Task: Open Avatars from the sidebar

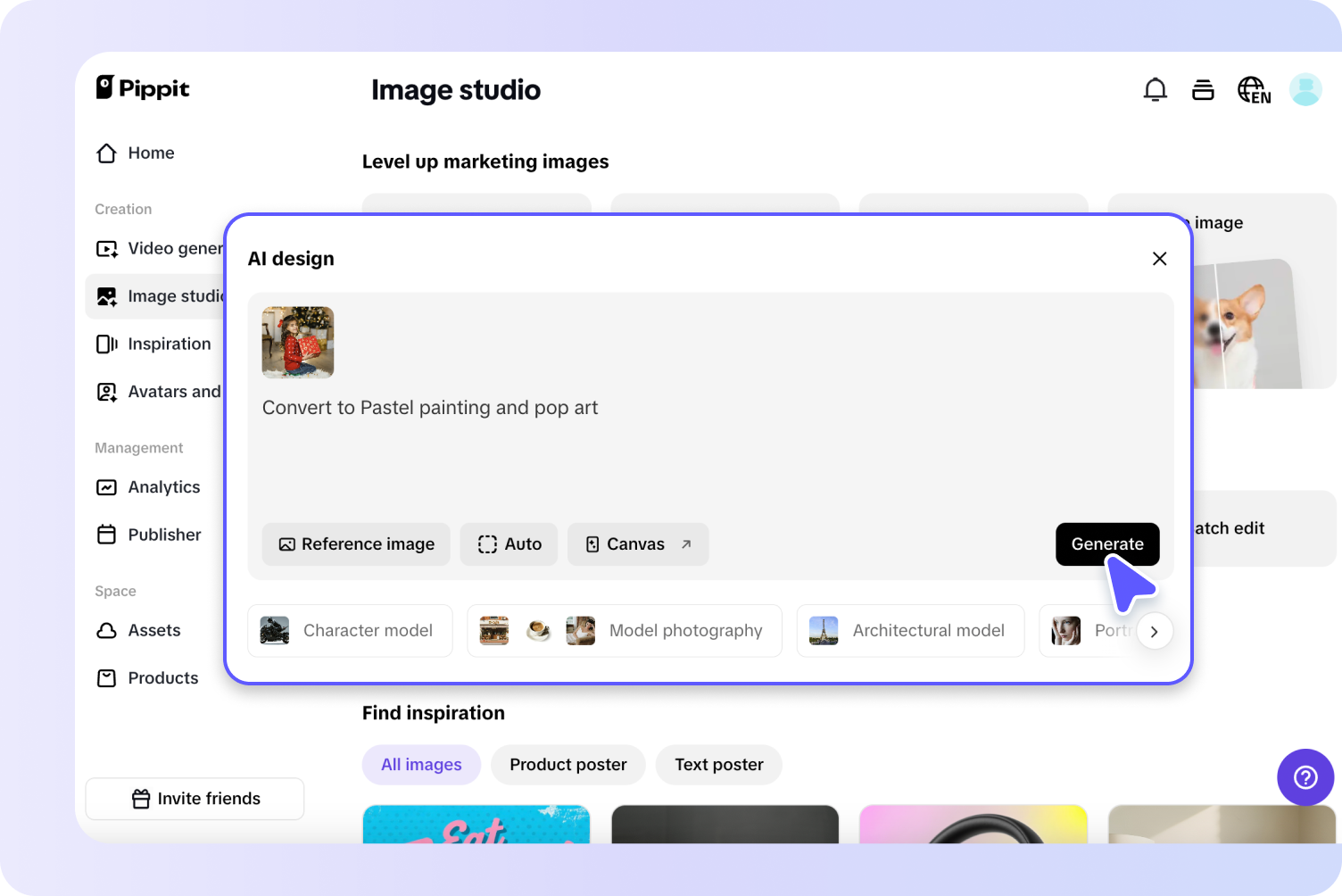Action: click(106, 391)
